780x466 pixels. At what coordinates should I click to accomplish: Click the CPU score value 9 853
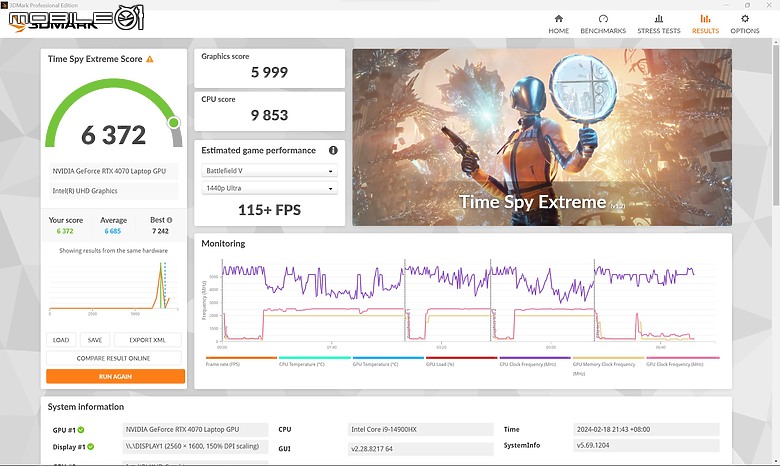[269, 115]
